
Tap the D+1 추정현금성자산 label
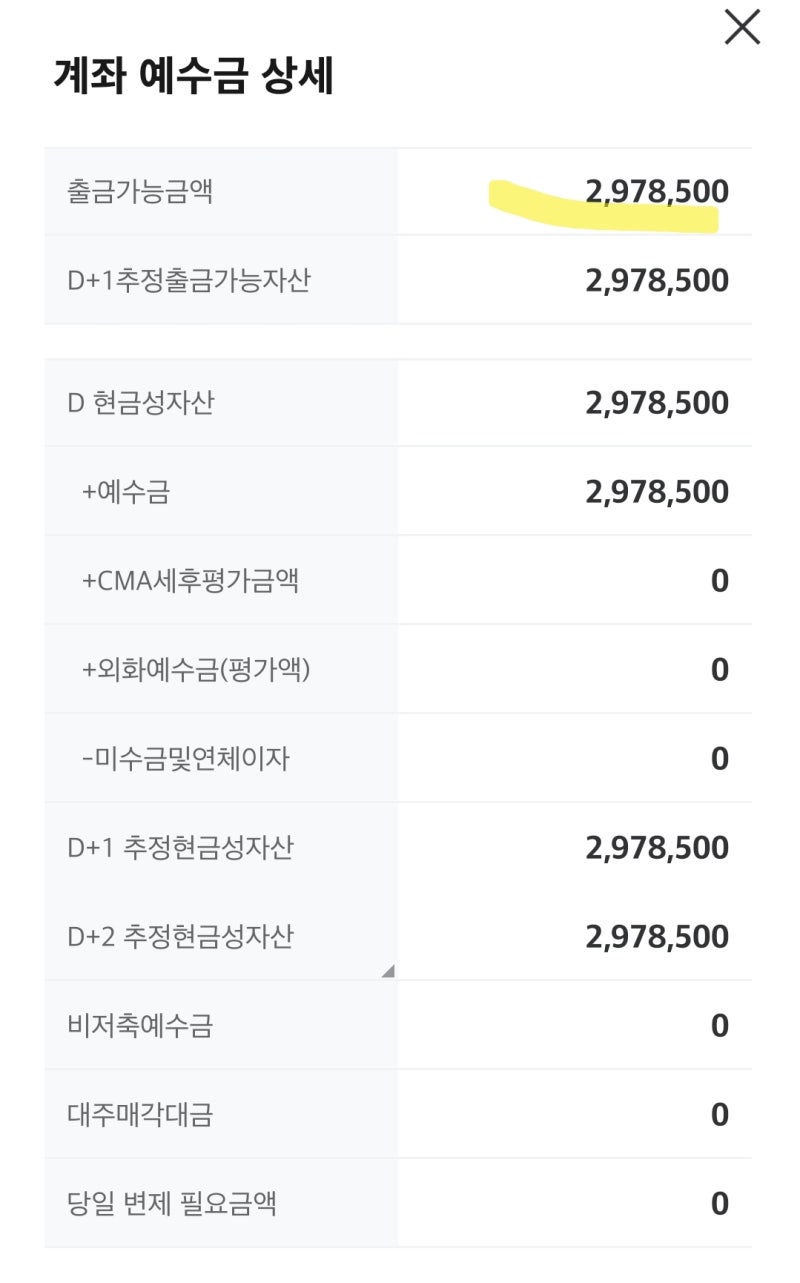181,848
